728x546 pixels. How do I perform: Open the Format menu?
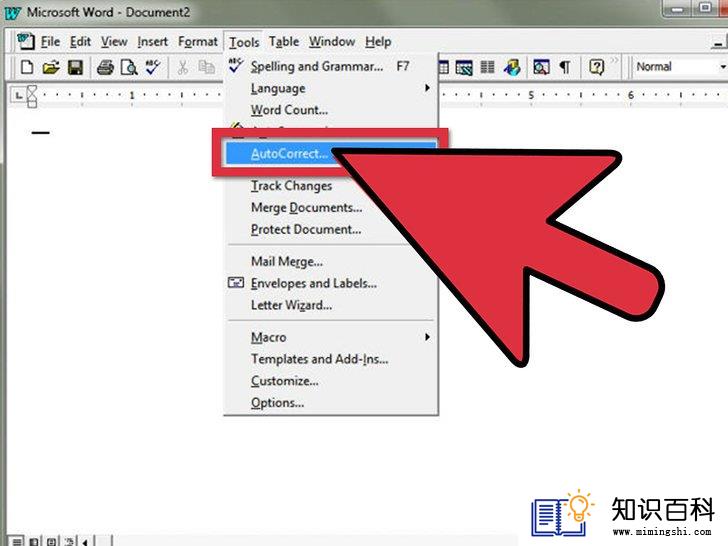click(198, 42)
